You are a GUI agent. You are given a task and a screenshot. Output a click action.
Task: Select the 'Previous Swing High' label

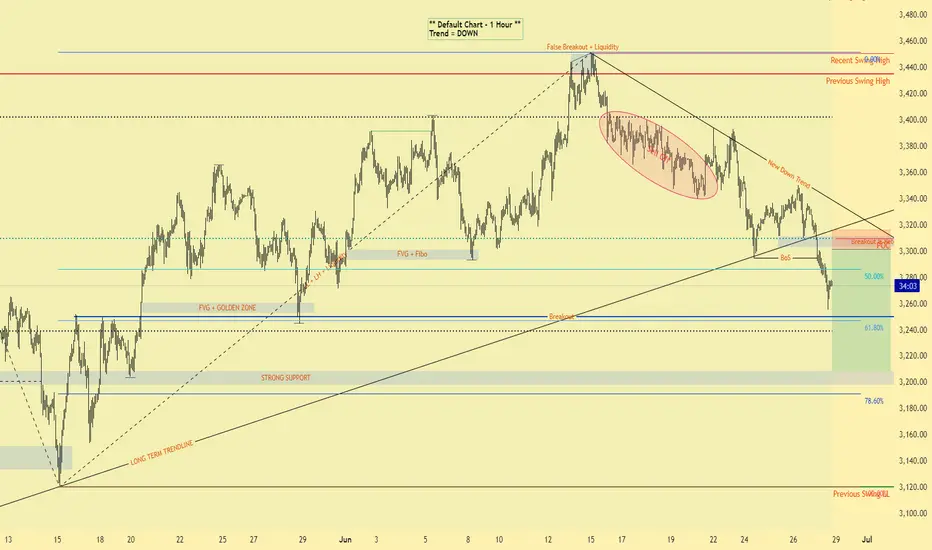[x=858, y=81]
